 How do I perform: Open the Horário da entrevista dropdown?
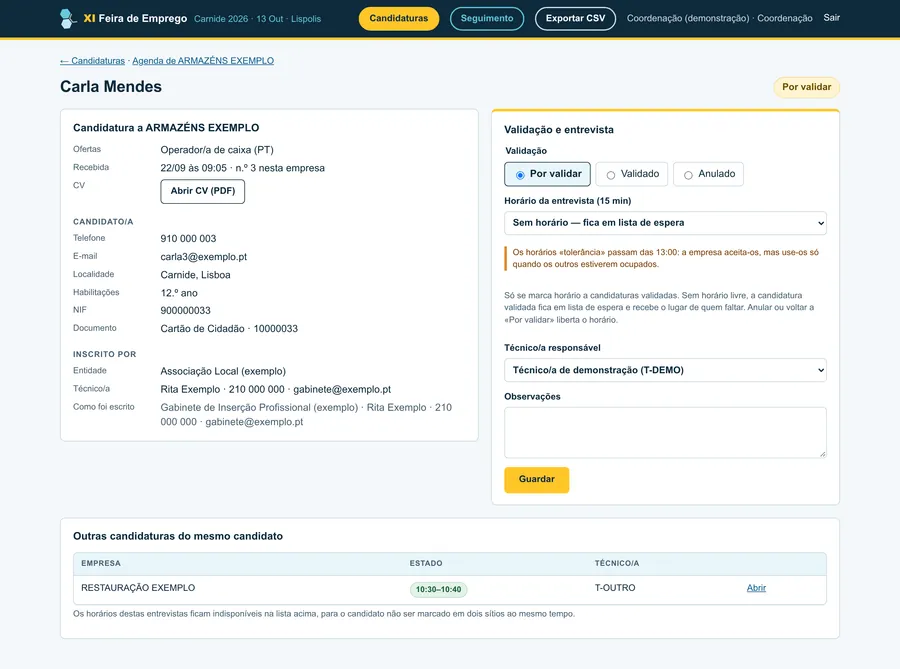pos(665,223)
